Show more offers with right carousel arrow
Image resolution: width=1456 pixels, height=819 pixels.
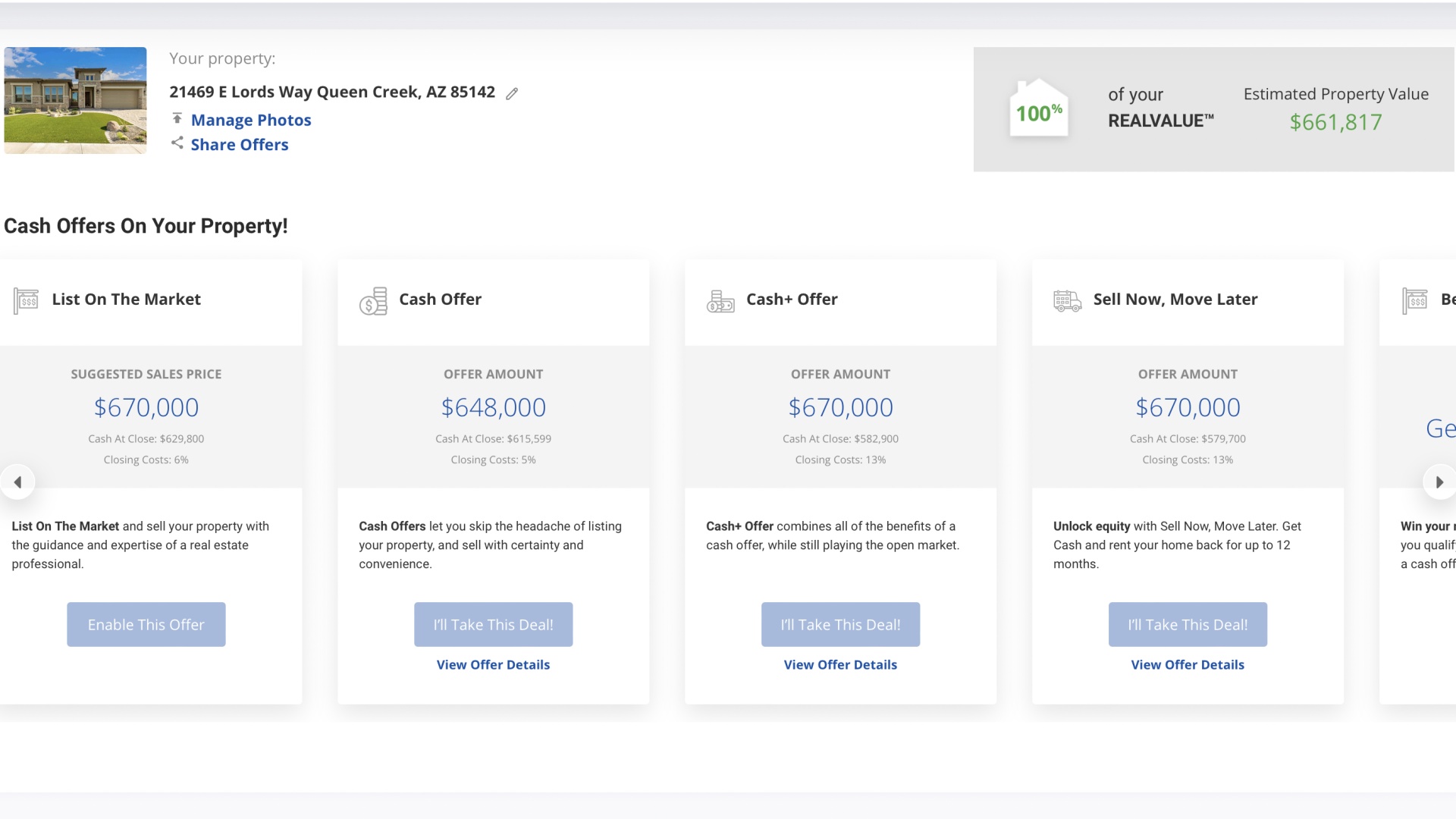pyautogui.click(x=1439, y=482)
